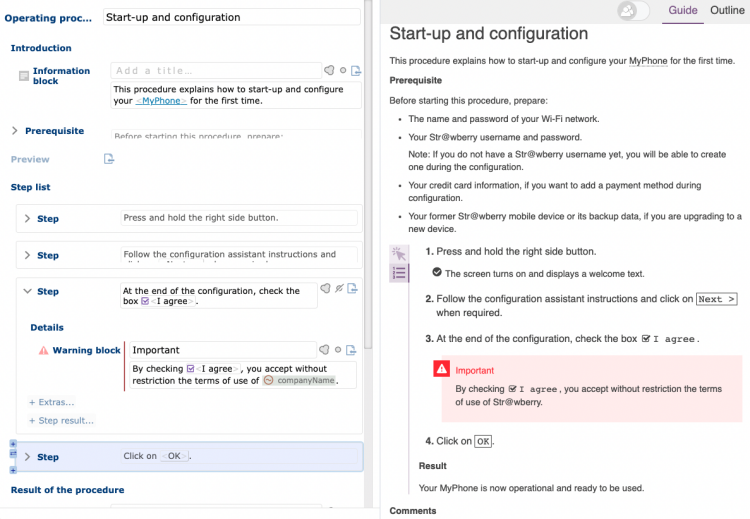Click the Press and hold the right side button field

coord(239,218)
